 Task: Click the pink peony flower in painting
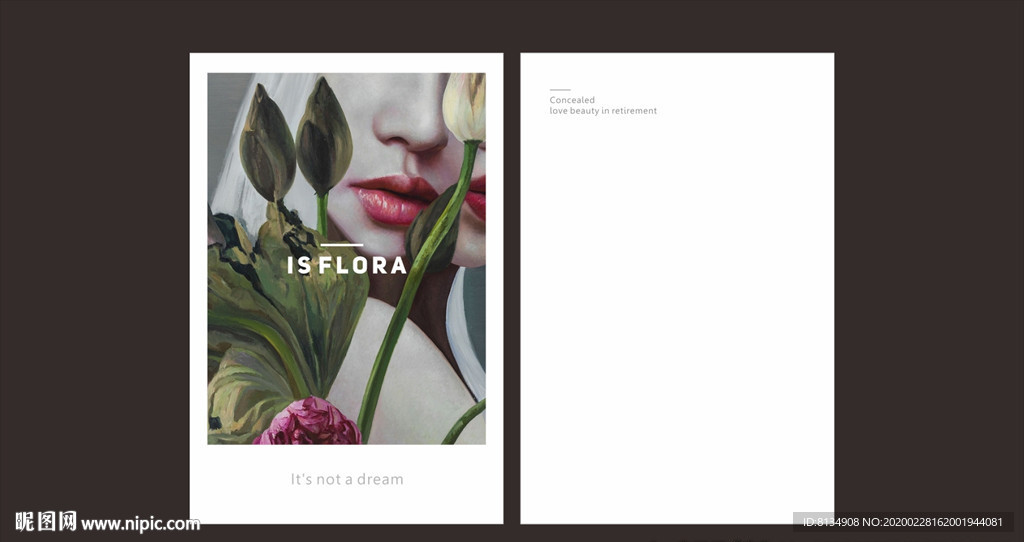click(308, 422)
